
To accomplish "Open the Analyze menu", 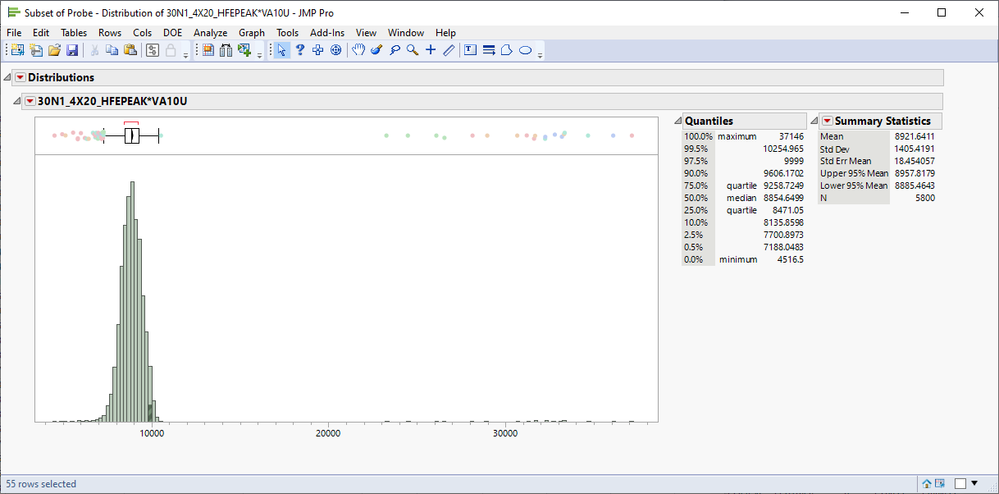I will (210, 32).
